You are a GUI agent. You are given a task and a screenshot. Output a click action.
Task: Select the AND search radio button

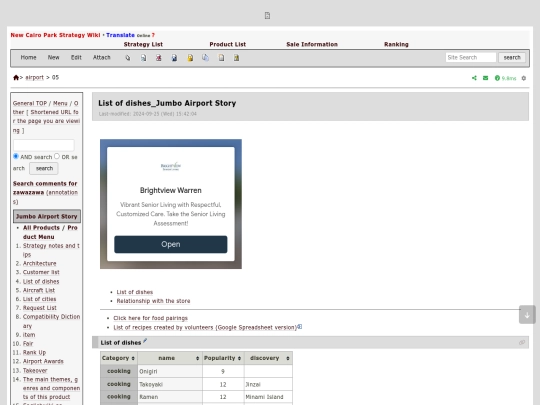[16, 156]
